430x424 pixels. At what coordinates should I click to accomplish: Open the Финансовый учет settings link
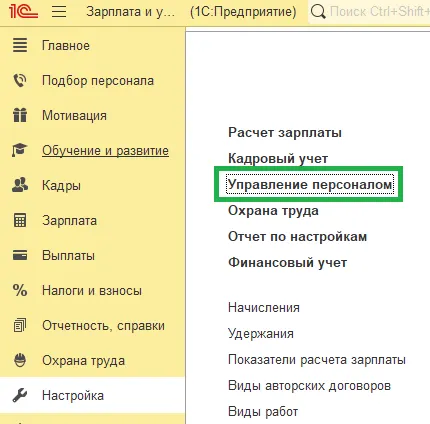(x=287, y=263)
